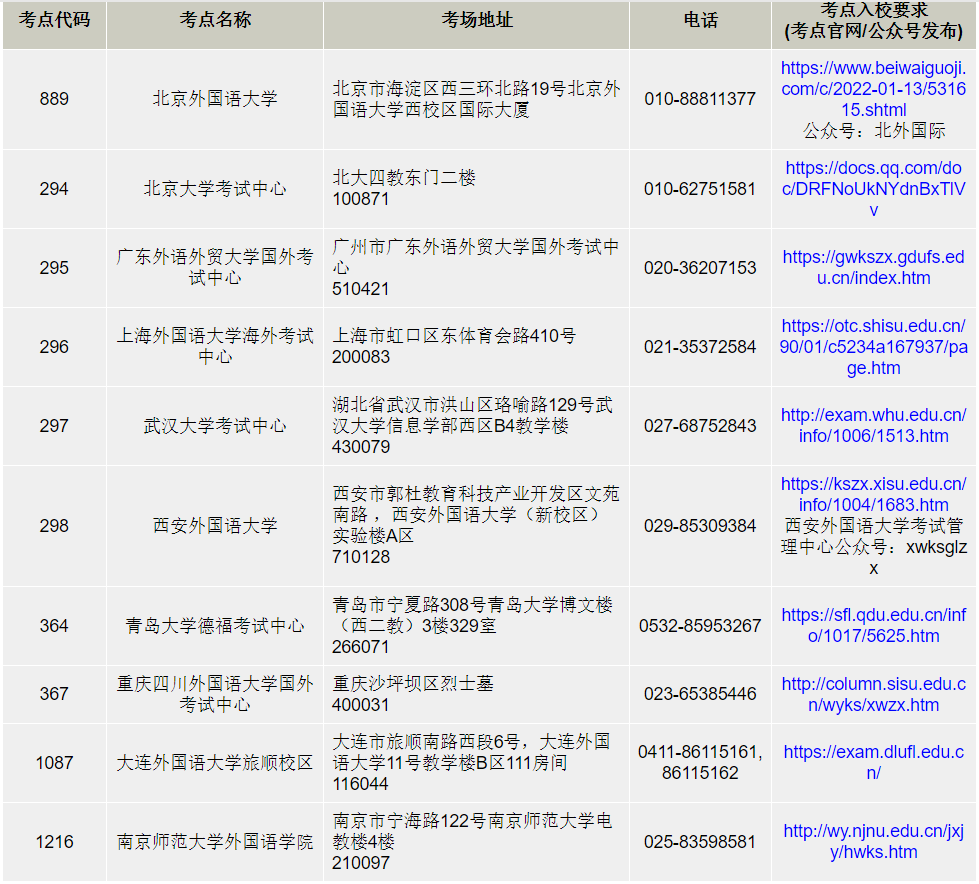This screenshot has height=884, width=979.
Task: Click the name 大连外国语大学旅顺校区
Action: tap(215, 762)
